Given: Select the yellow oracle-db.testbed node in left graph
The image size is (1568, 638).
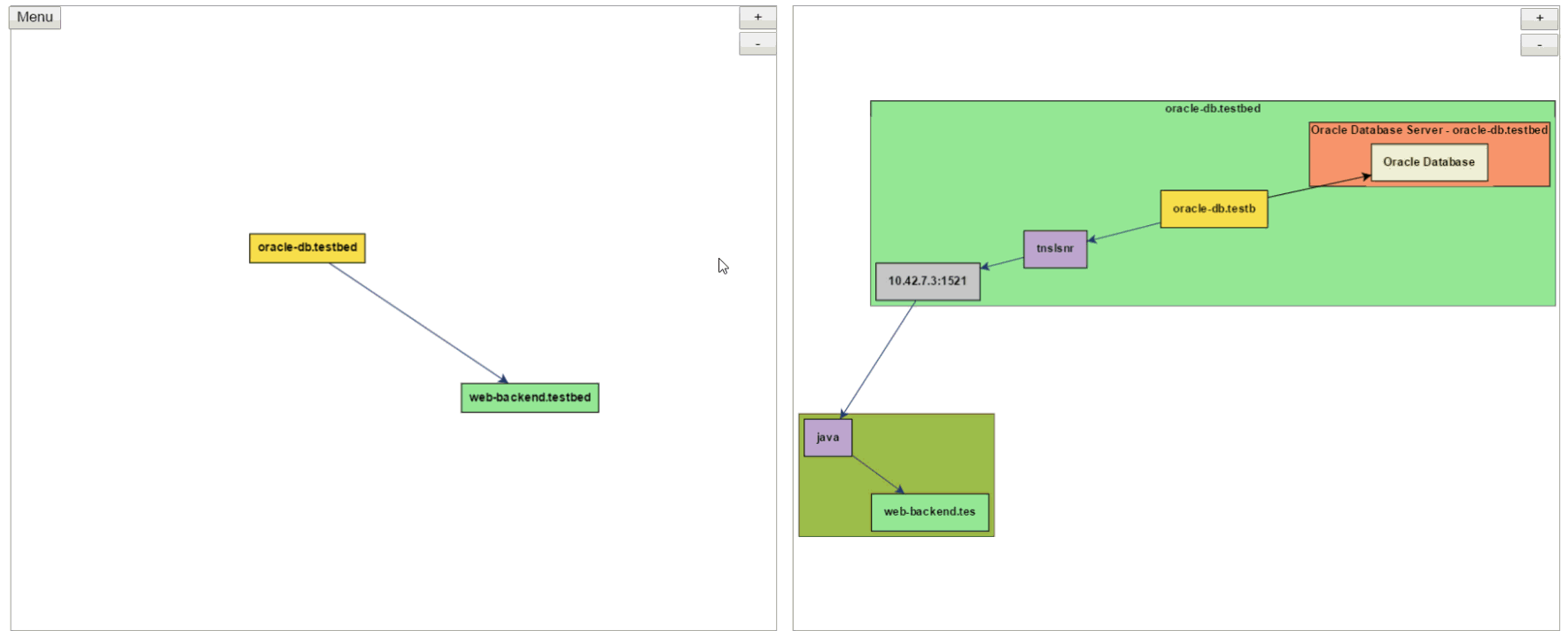Looking at the screenshot, I should click(x=307, y=248).
